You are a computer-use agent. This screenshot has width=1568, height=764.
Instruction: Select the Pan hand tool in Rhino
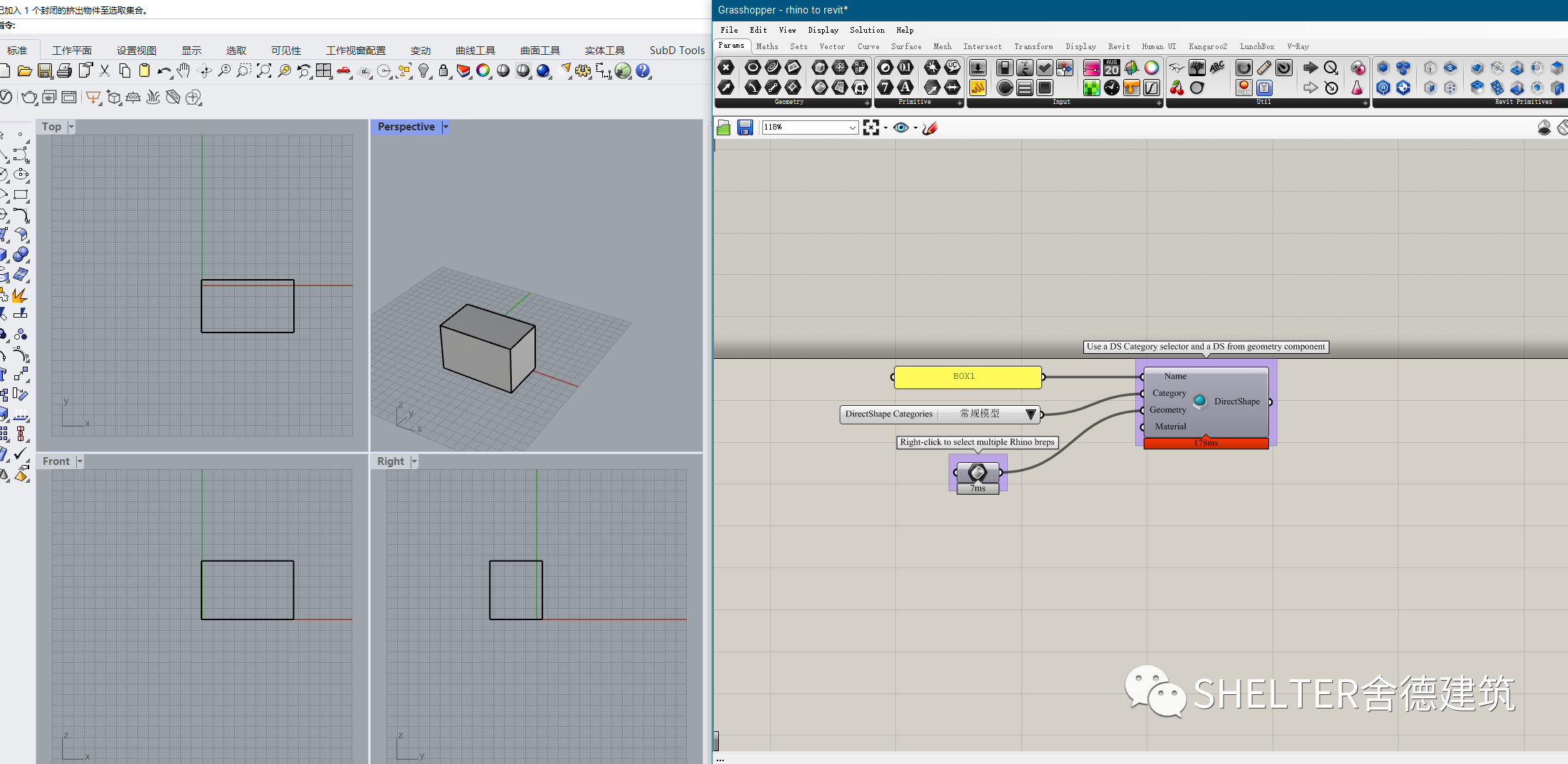click(x=184, y=70)
